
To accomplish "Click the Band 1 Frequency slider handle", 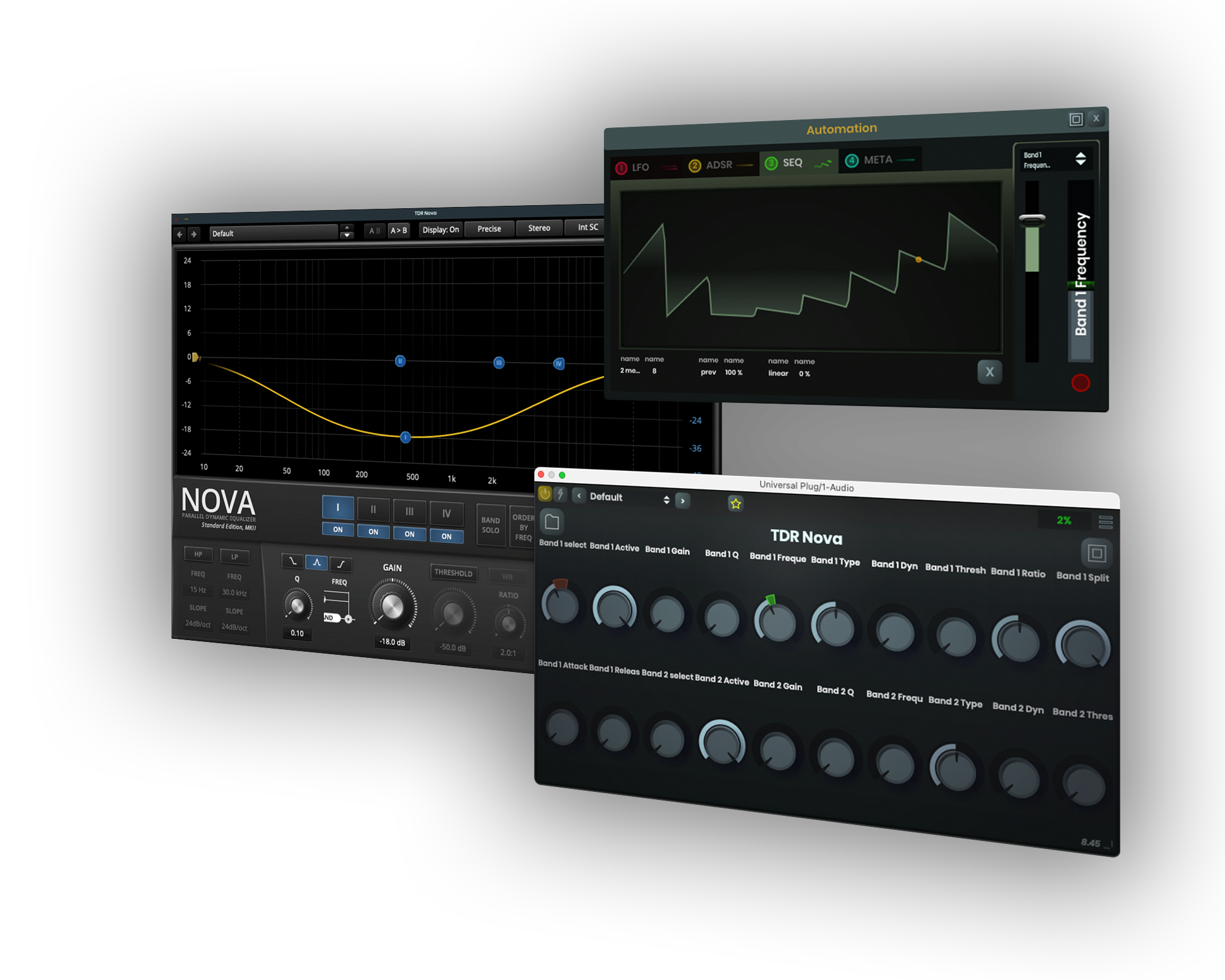I will point(1032,219).
